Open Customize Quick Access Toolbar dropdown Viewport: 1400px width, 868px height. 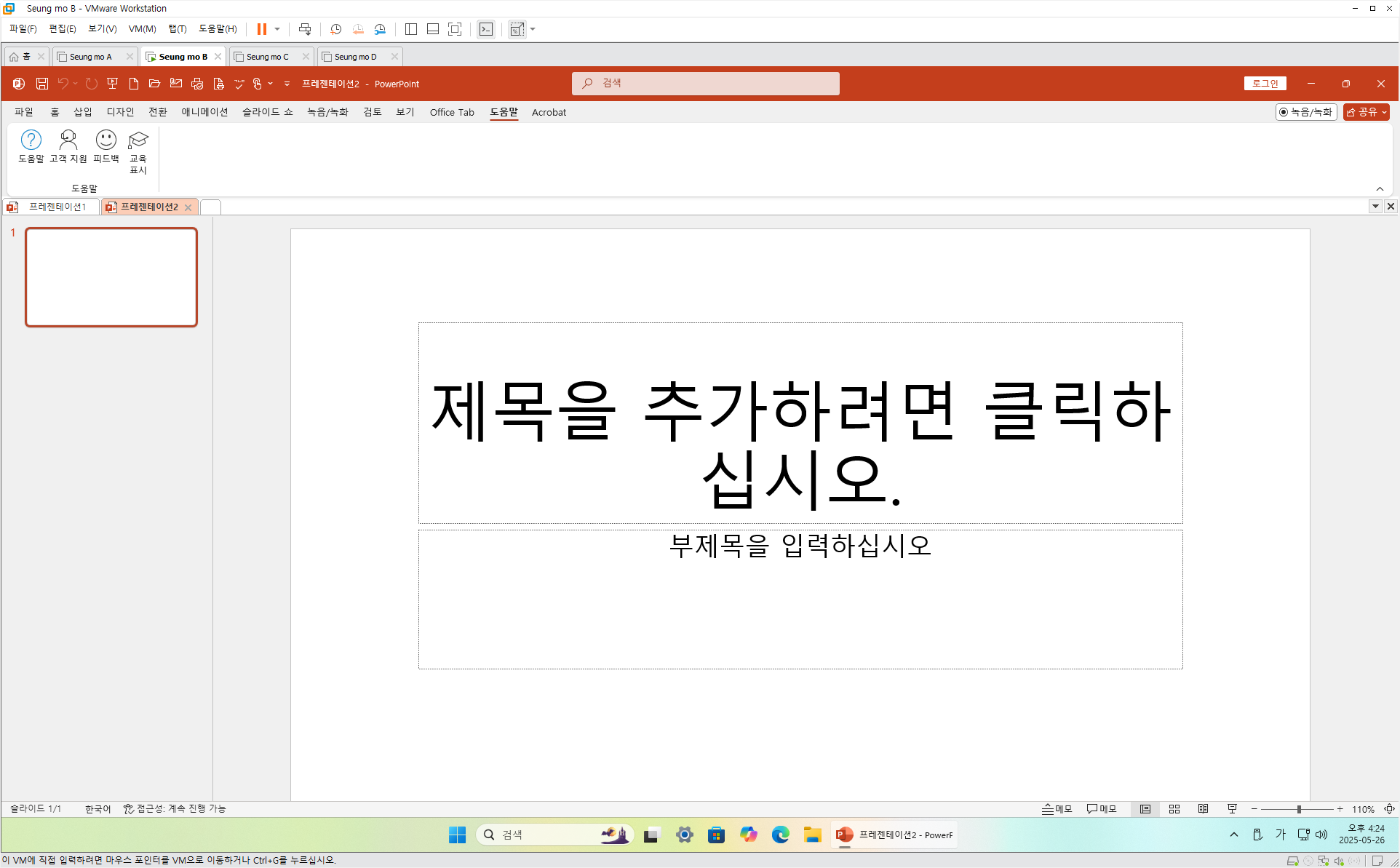pyautogui.click(x=287, y=84)
